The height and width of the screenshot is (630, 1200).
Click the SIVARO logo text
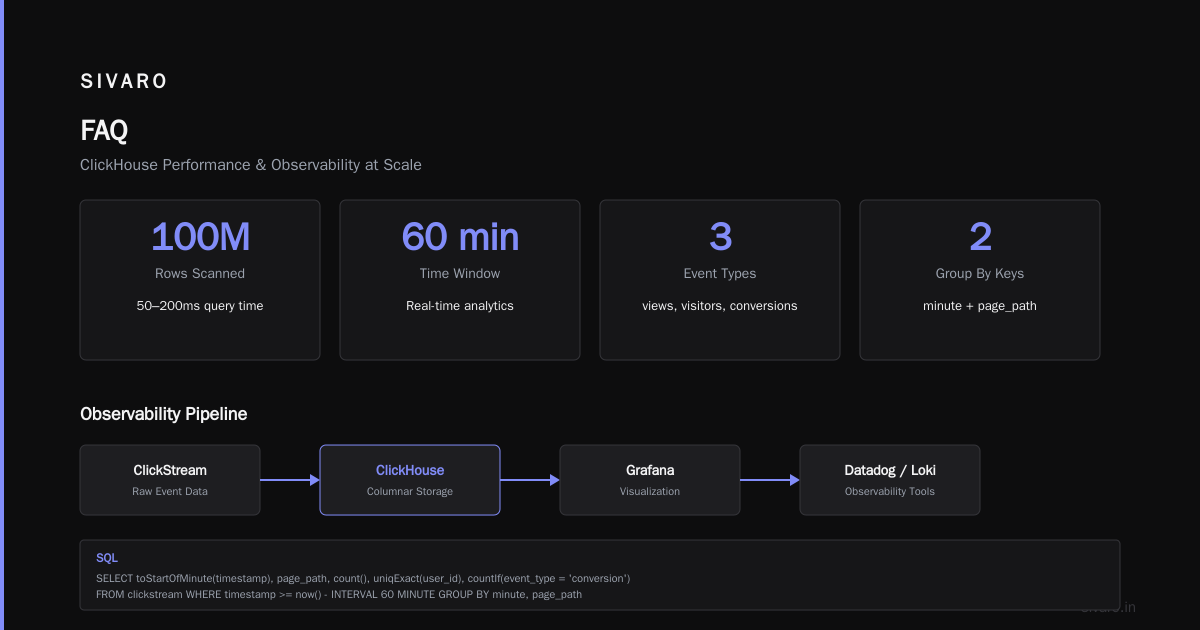tap(124, 82)
